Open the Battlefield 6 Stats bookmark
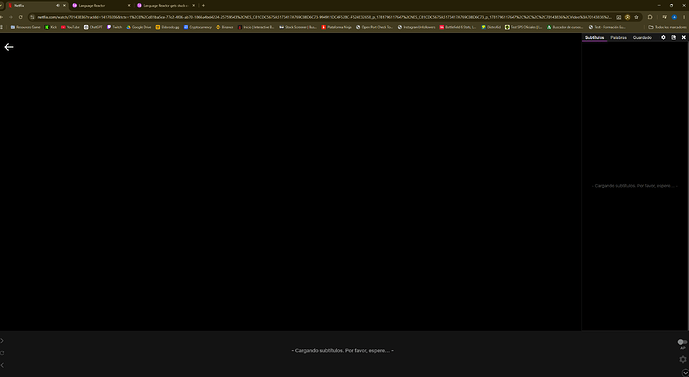 (x=458, y=27)
